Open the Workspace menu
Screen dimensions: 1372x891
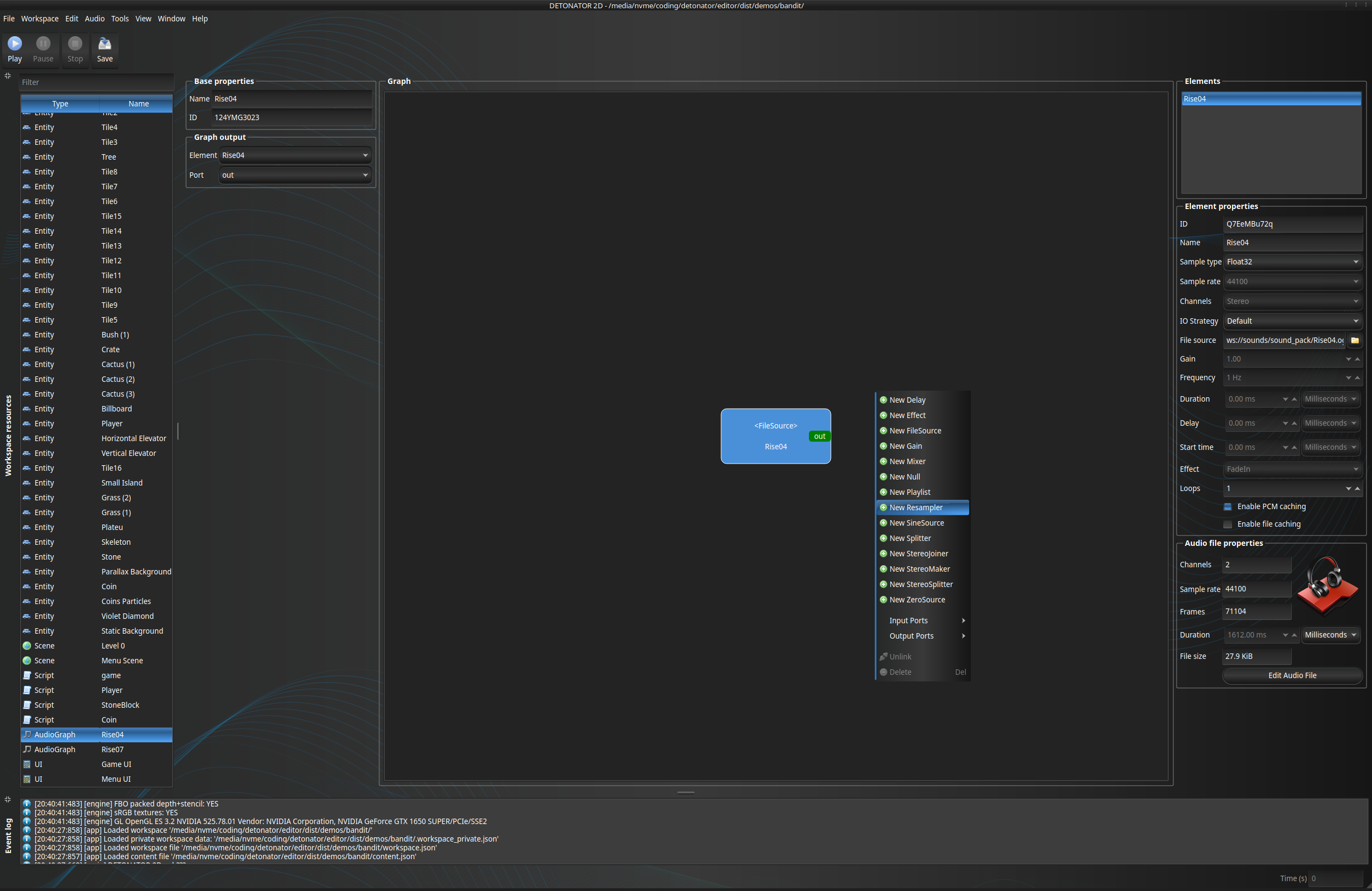point(40,19)
